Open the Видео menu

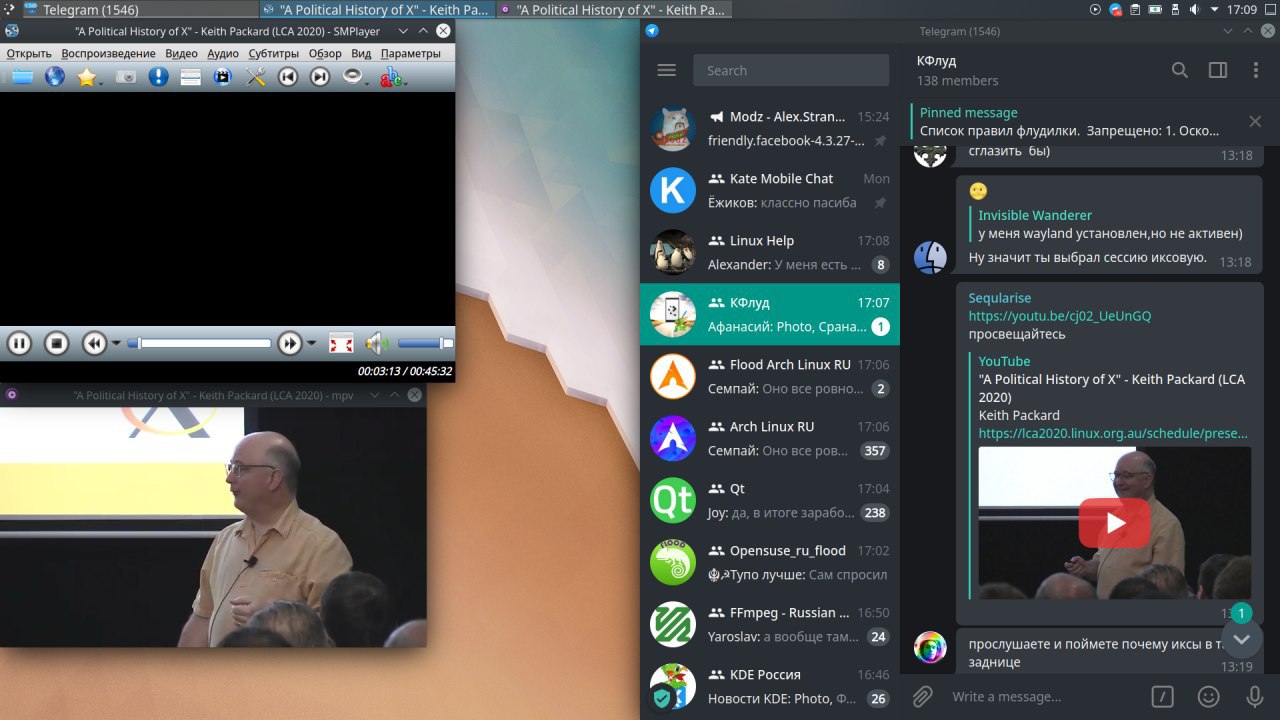[x=181, y=54]
